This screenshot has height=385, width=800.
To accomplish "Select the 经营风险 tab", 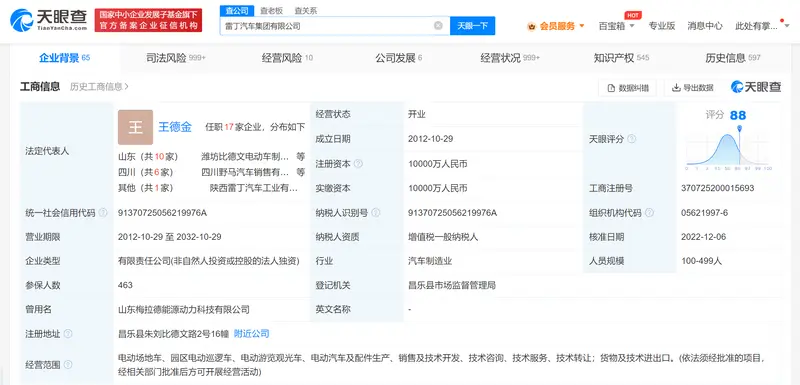I will coord(287,58).
